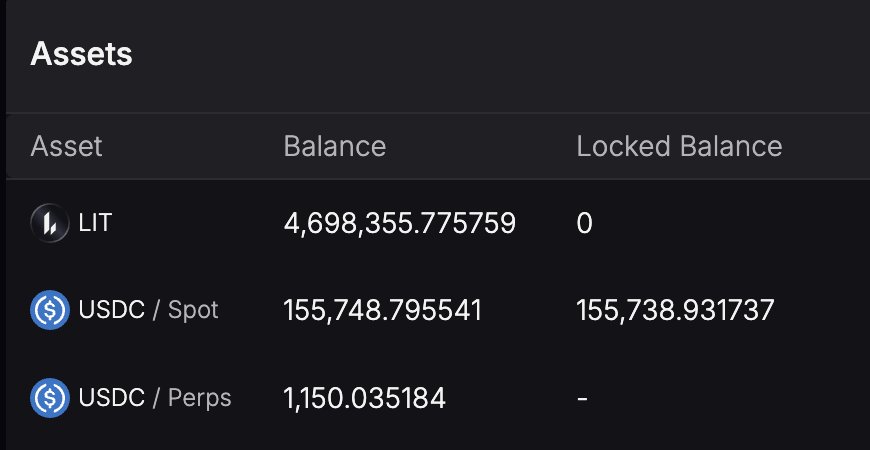Open the LIT asset name
The width and height of the screenshot is (870, 450).
point(96,223)
